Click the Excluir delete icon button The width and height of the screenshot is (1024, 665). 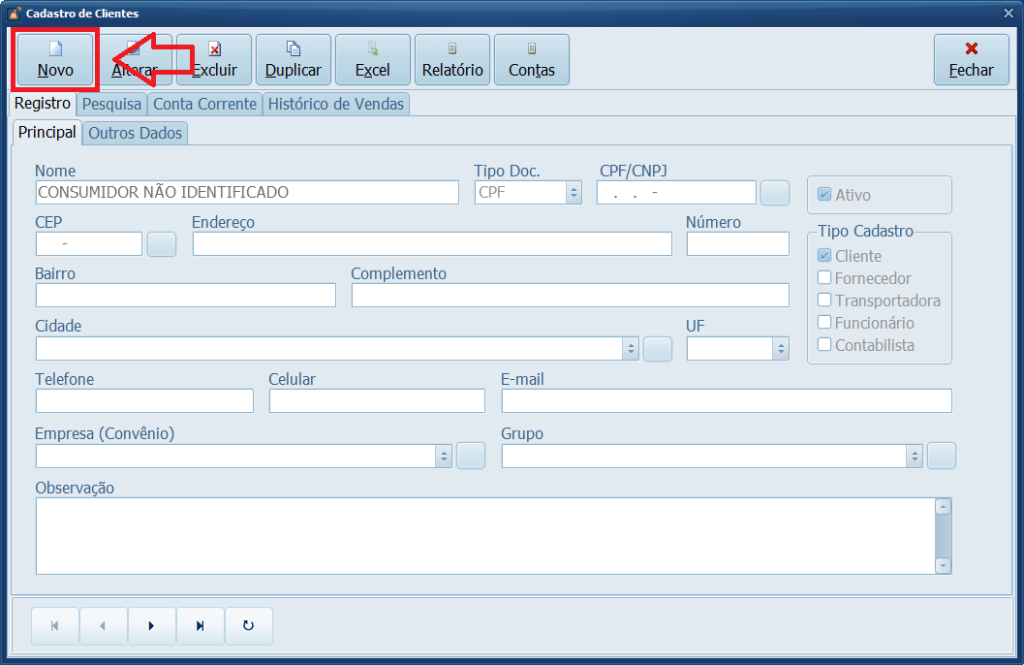click(x=214, y=60)
